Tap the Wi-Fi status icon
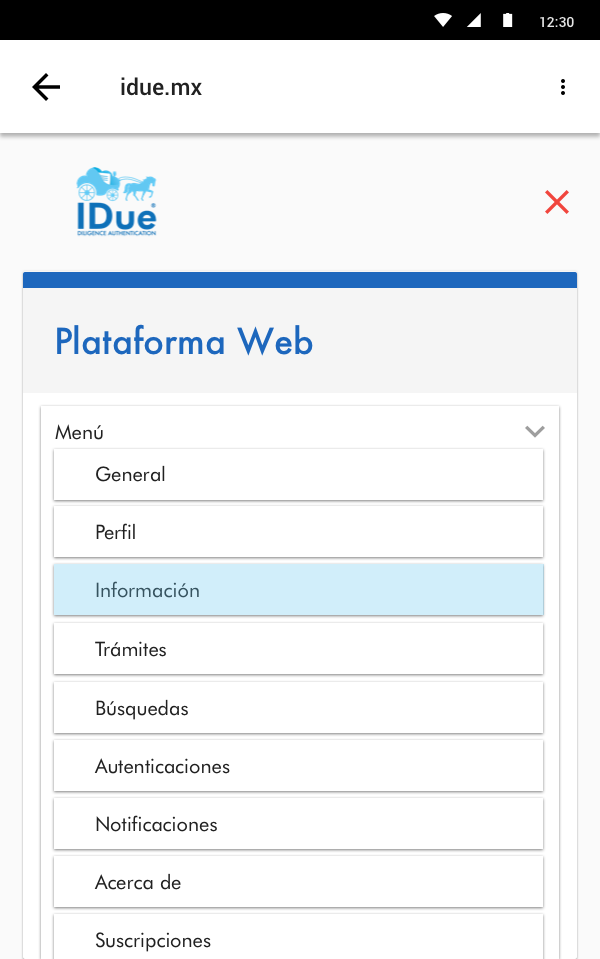The image size is (600, 959). pos(443,20)
